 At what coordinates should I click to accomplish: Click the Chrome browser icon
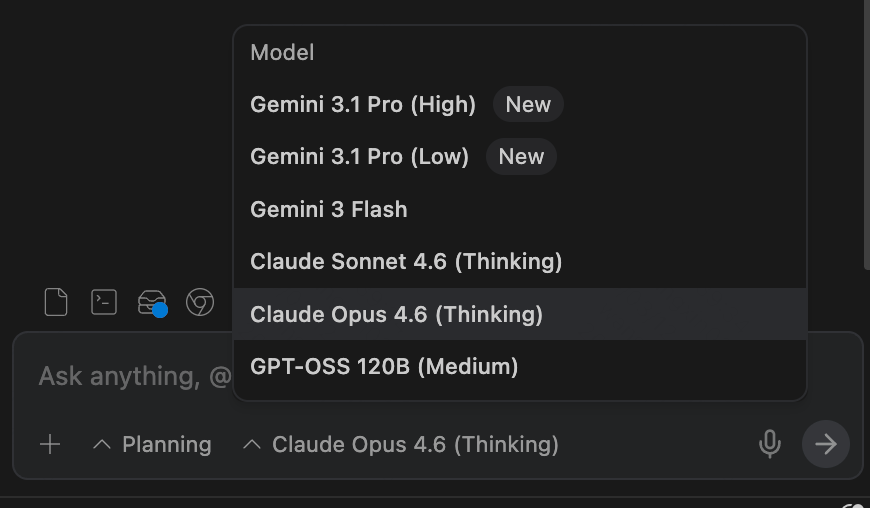(x=200, y=302)
